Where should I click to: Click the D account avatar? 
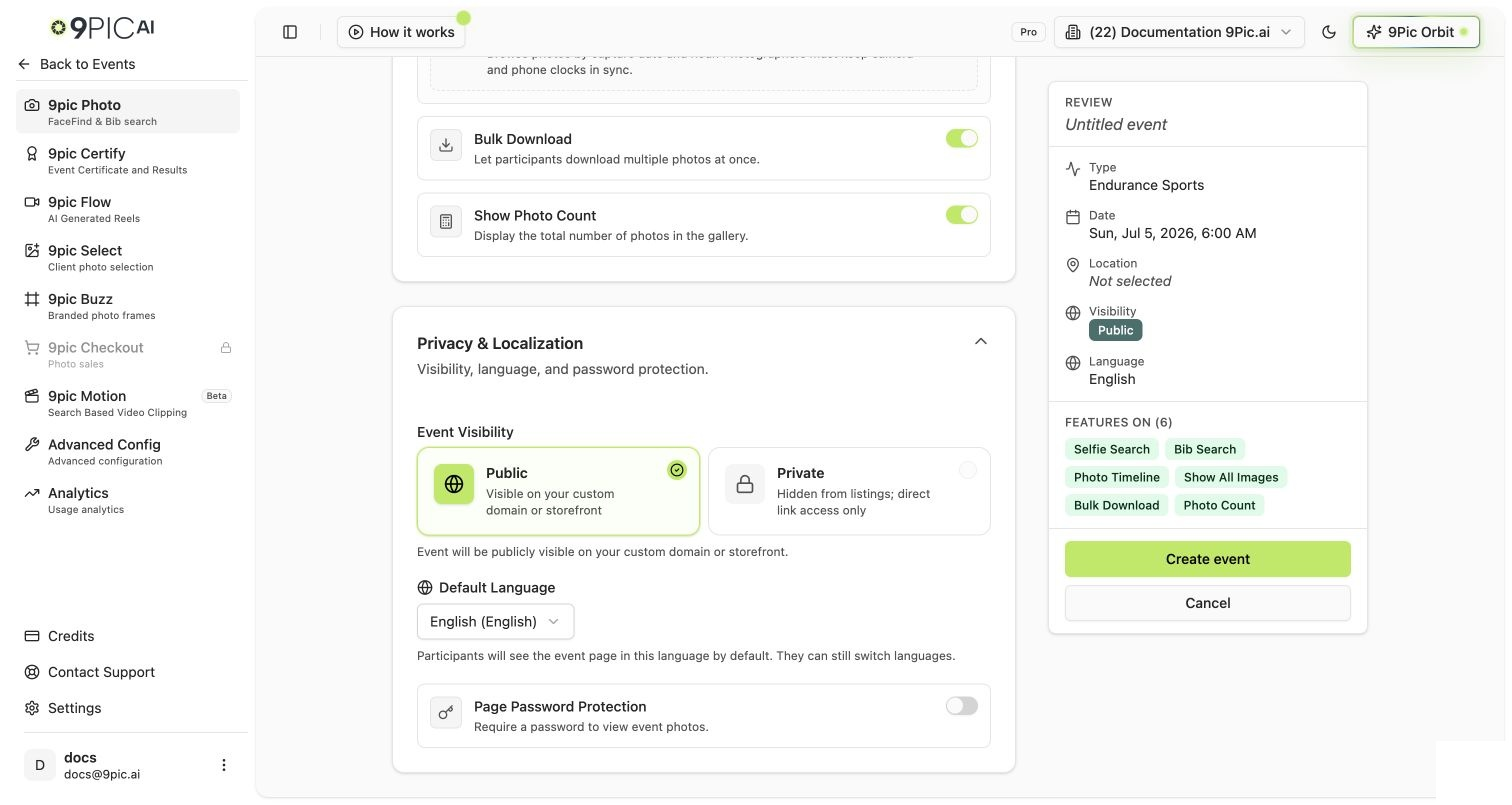40,765
